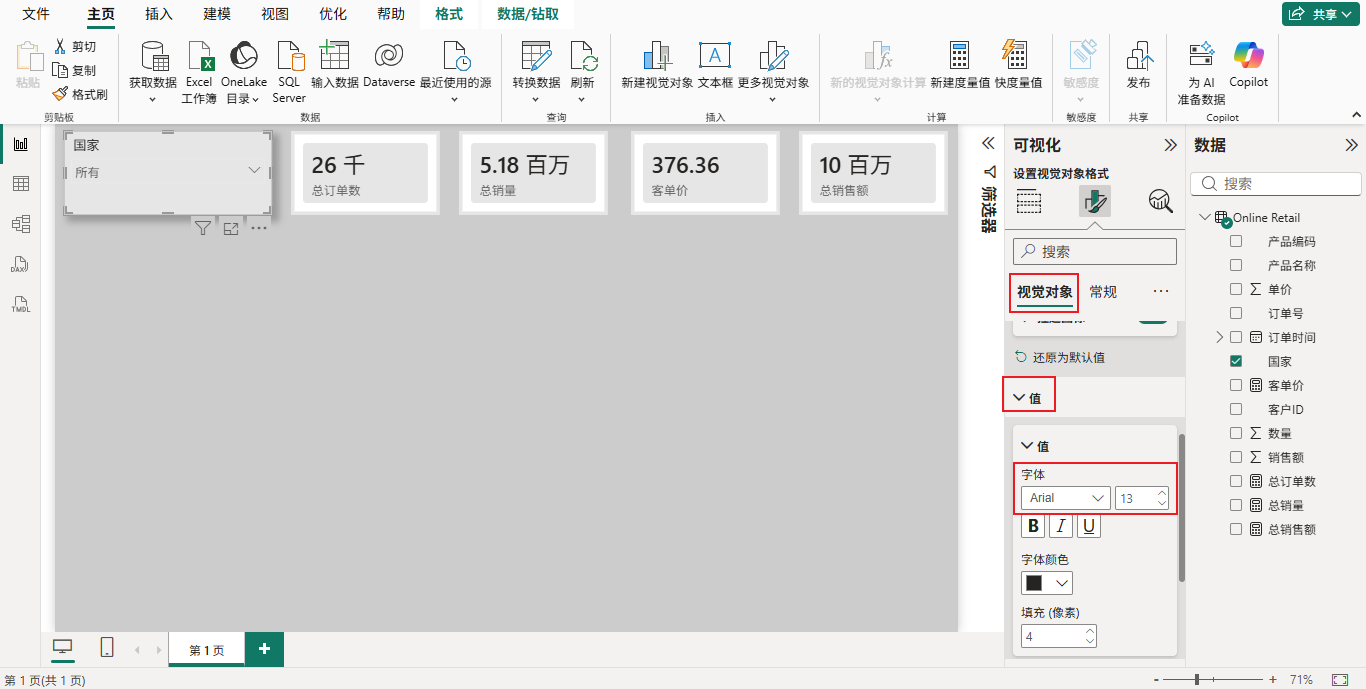Switch to mobile layout icon

(107, 648)
